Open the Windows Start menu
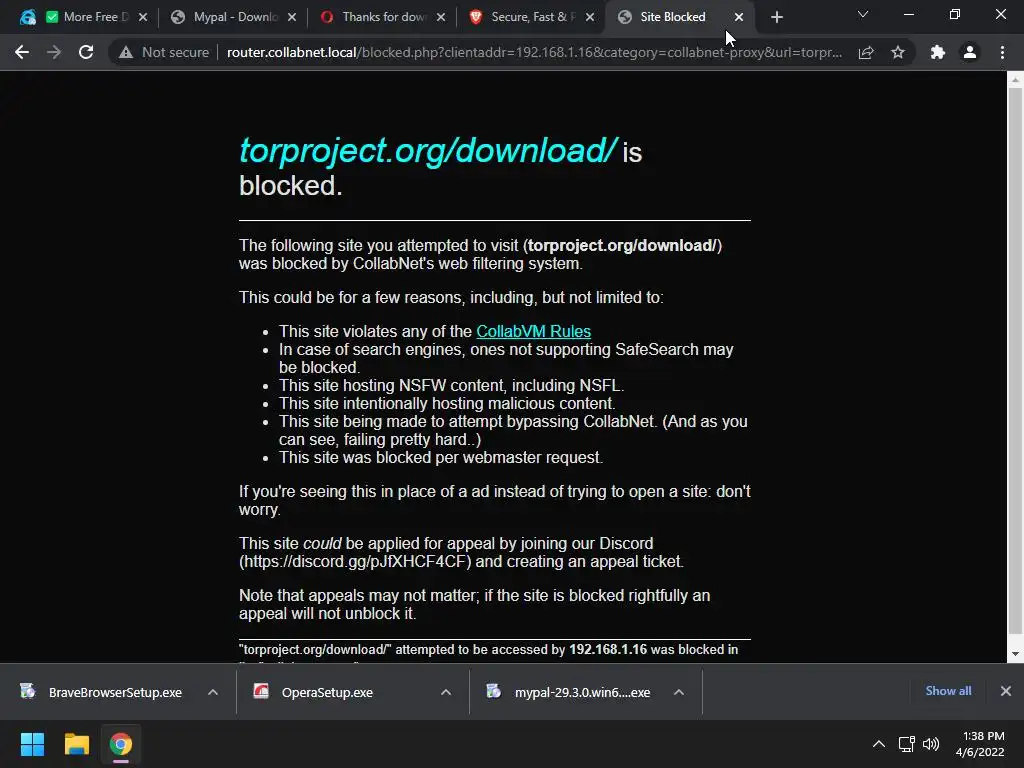This screenshot has width=1024, height=768. [x=32, y=744]
